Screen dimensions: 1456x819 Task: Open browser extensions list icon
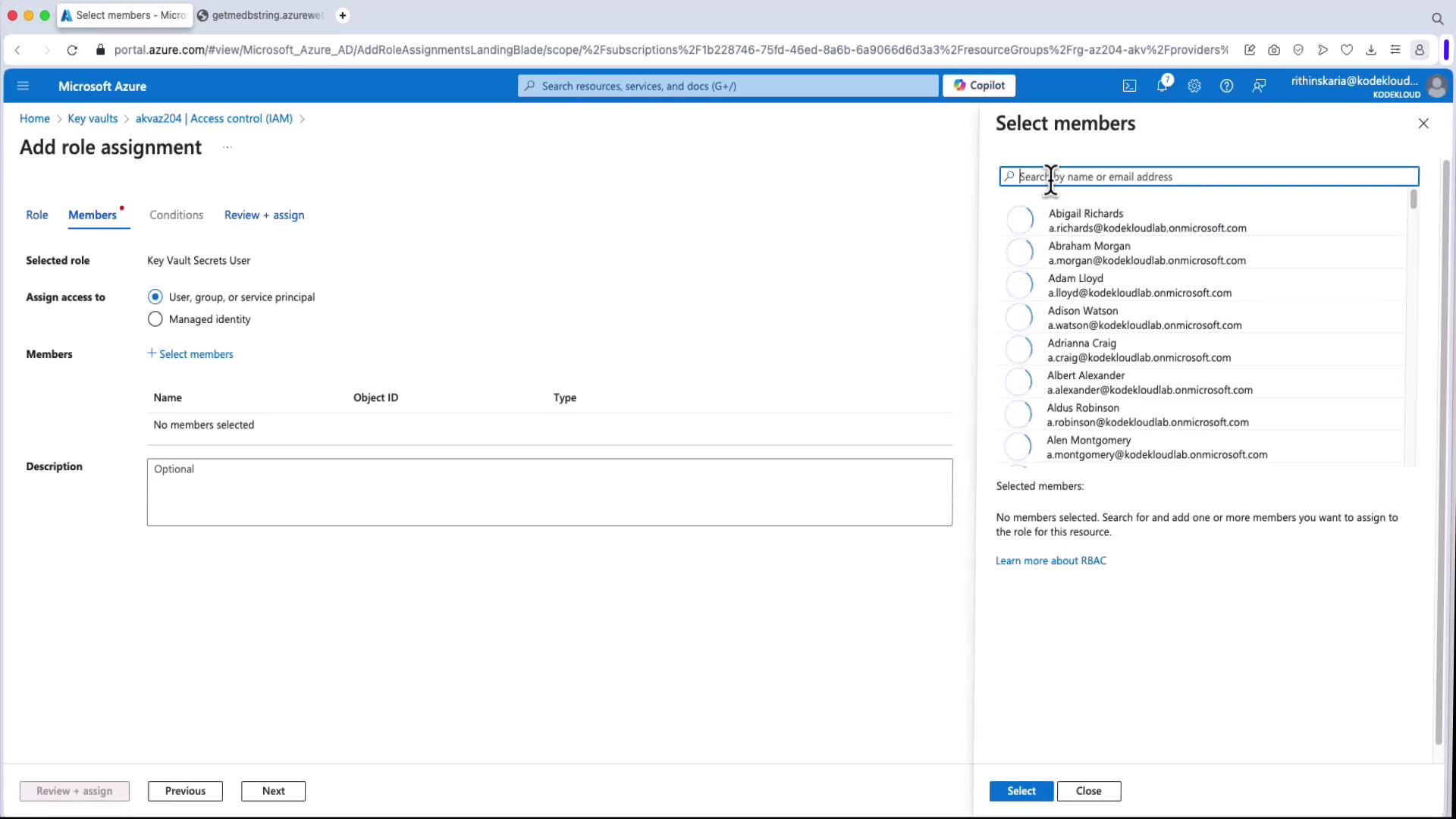pos(1395,50)
